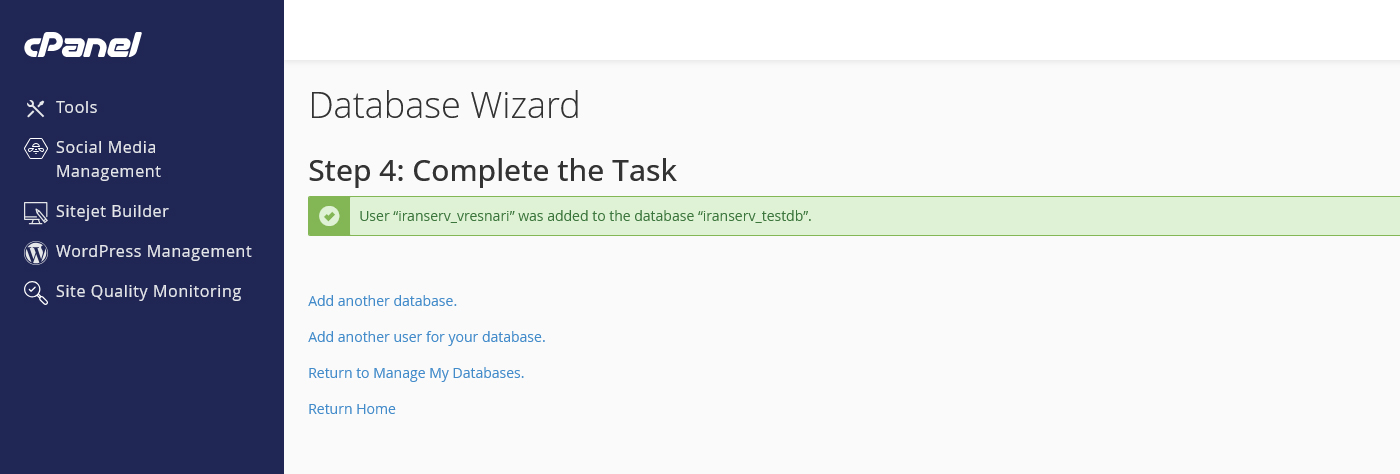Image resolution: width=1400 pixels, height=474 pixels.
Task: Click the "Add another database" link
Action: pos(382,300)
